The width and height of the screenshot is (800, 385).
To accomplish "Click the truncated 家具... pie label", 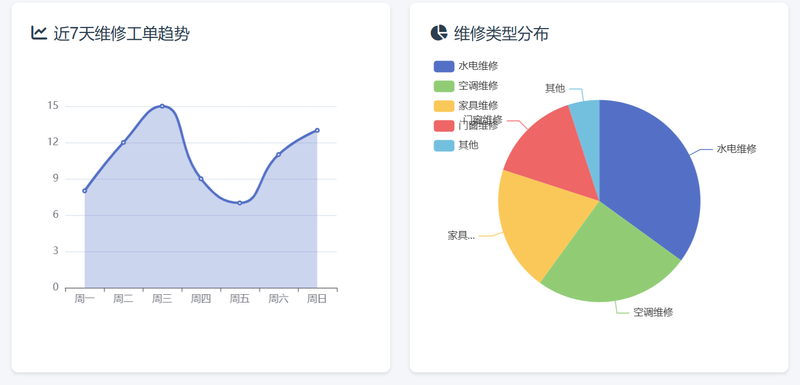I will pos(461,236).
